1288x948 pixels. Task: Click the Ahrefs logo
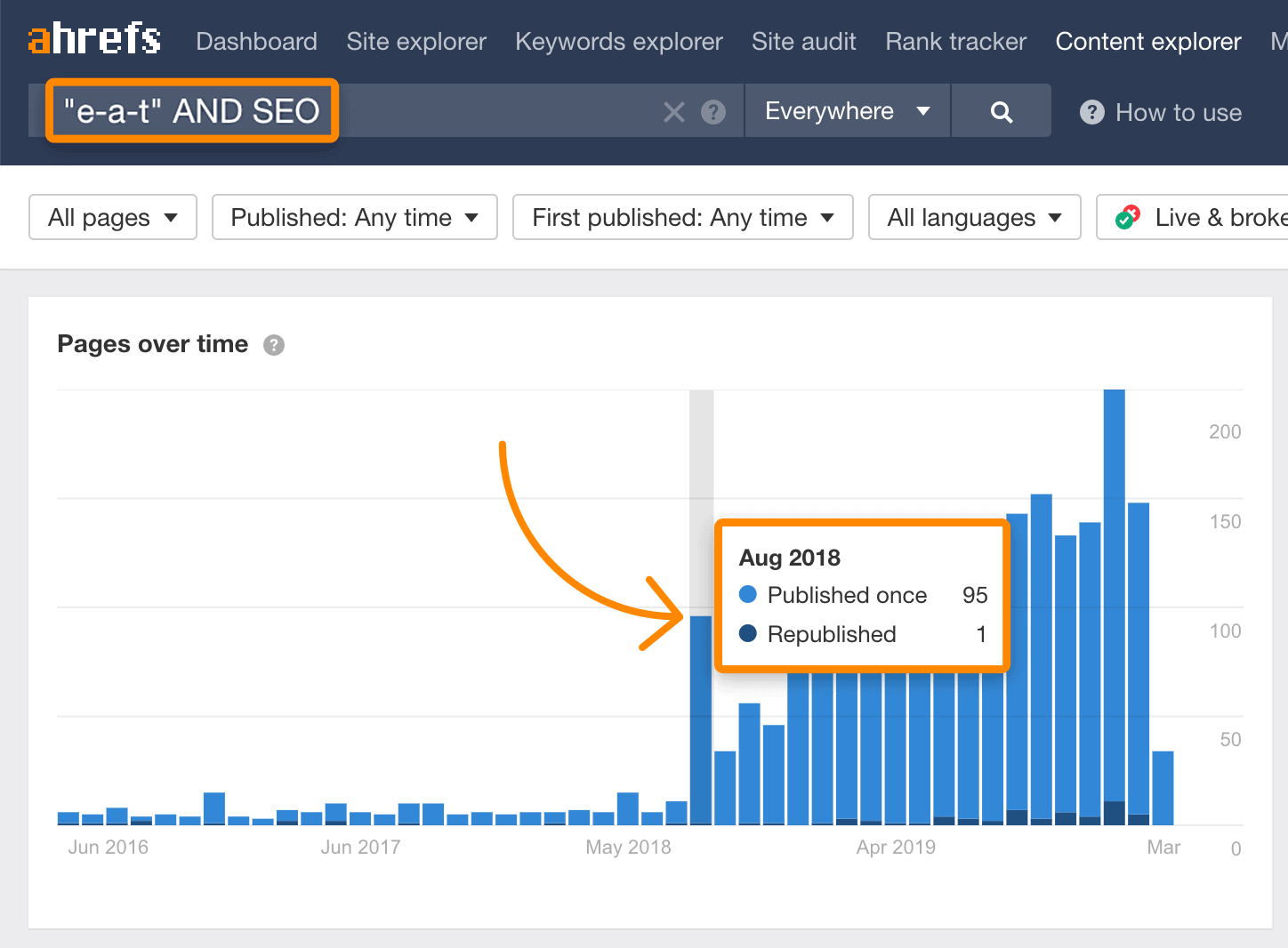(94, 40)
